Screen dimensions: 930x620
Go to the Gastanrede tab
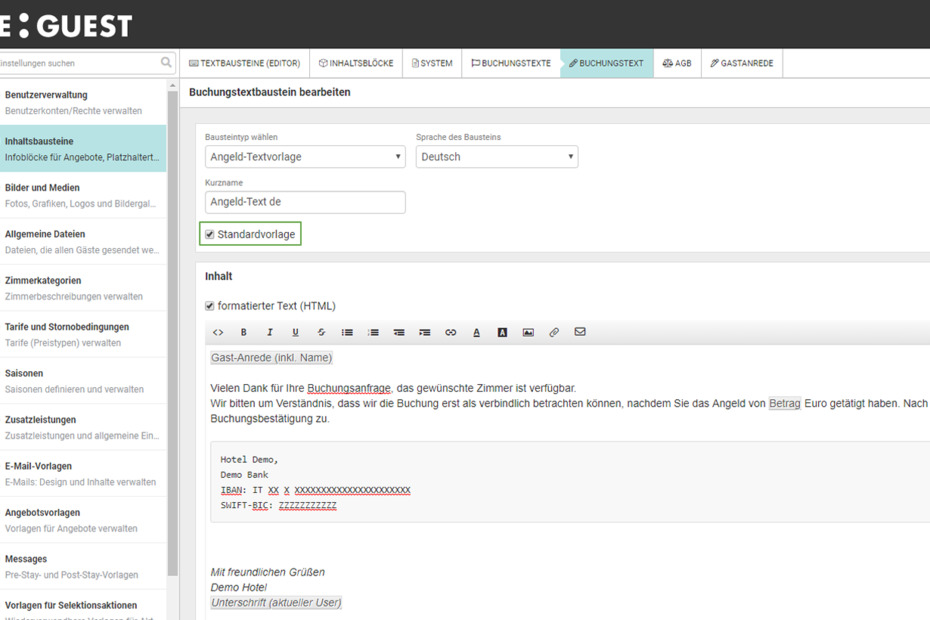[742, 63]
